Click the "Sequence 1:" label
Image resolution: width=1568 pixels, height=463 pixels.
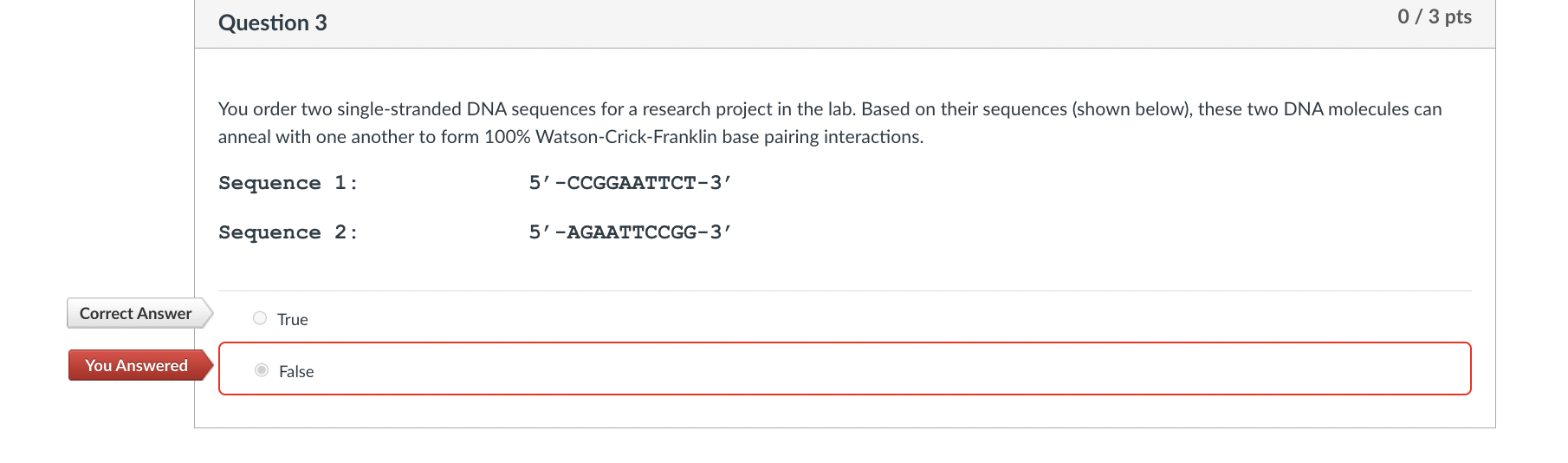(x=288, y=183)
